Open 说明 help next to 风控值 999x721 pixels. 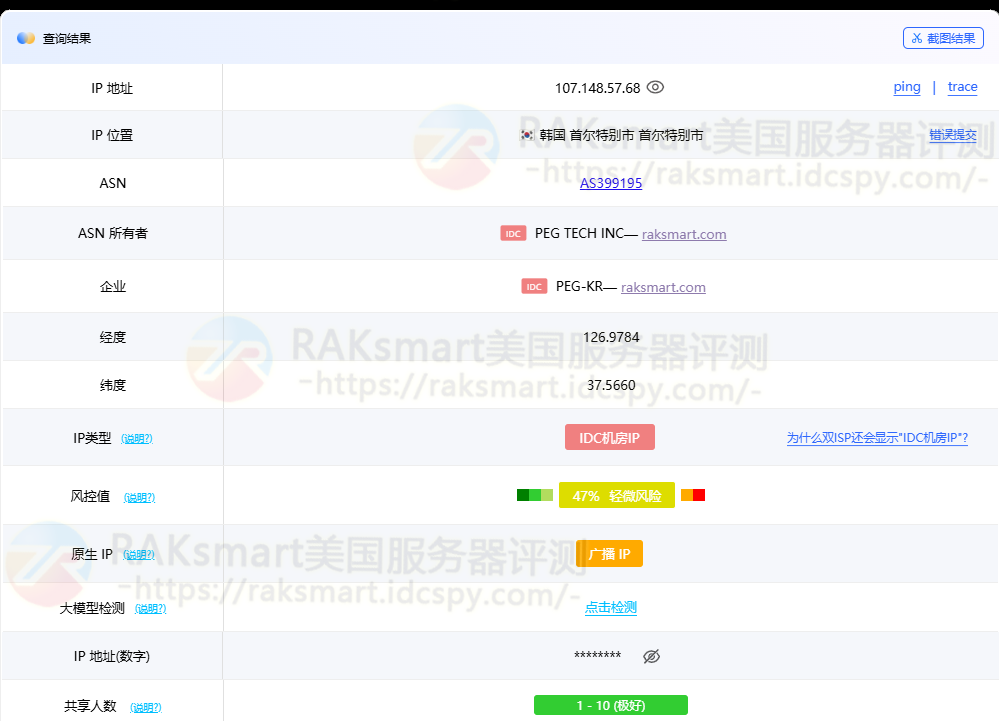139,497
